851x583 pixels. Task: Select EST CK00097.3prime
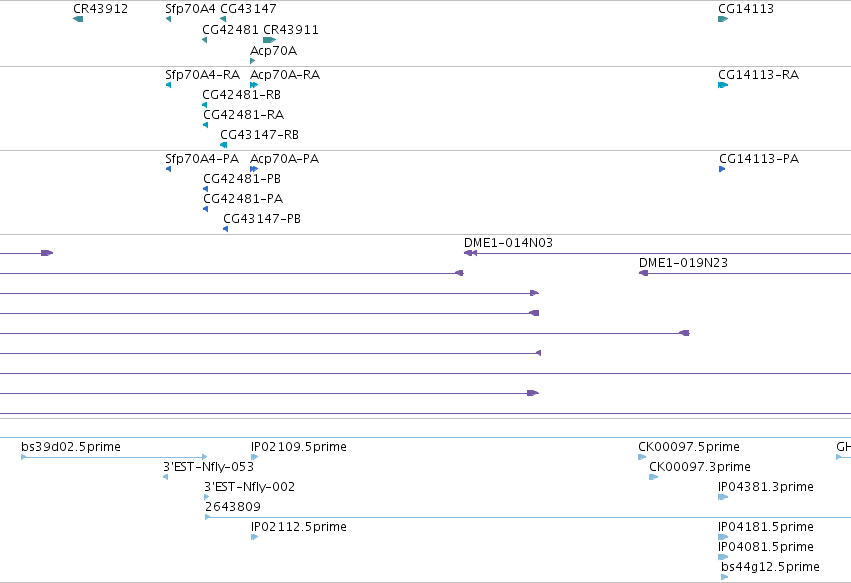[x=700, y=467]
